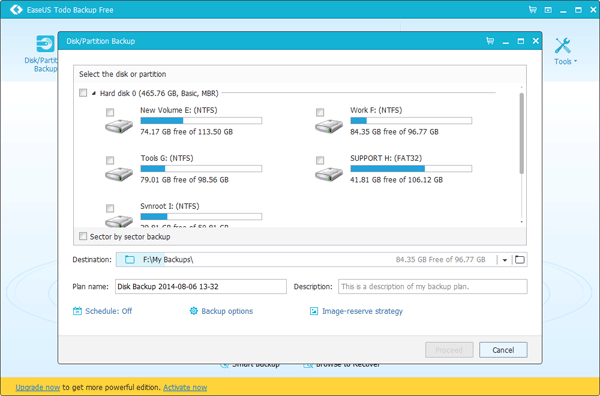Check the SUPPORT H: checkbox
This screenshot has width=600, height=396.
[320, 160]
